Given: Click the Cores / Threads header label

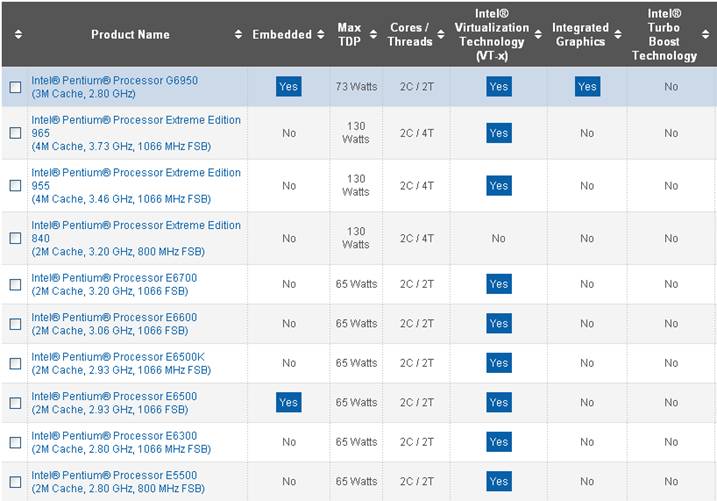Looking at the screenshot, I should (410, 34).
